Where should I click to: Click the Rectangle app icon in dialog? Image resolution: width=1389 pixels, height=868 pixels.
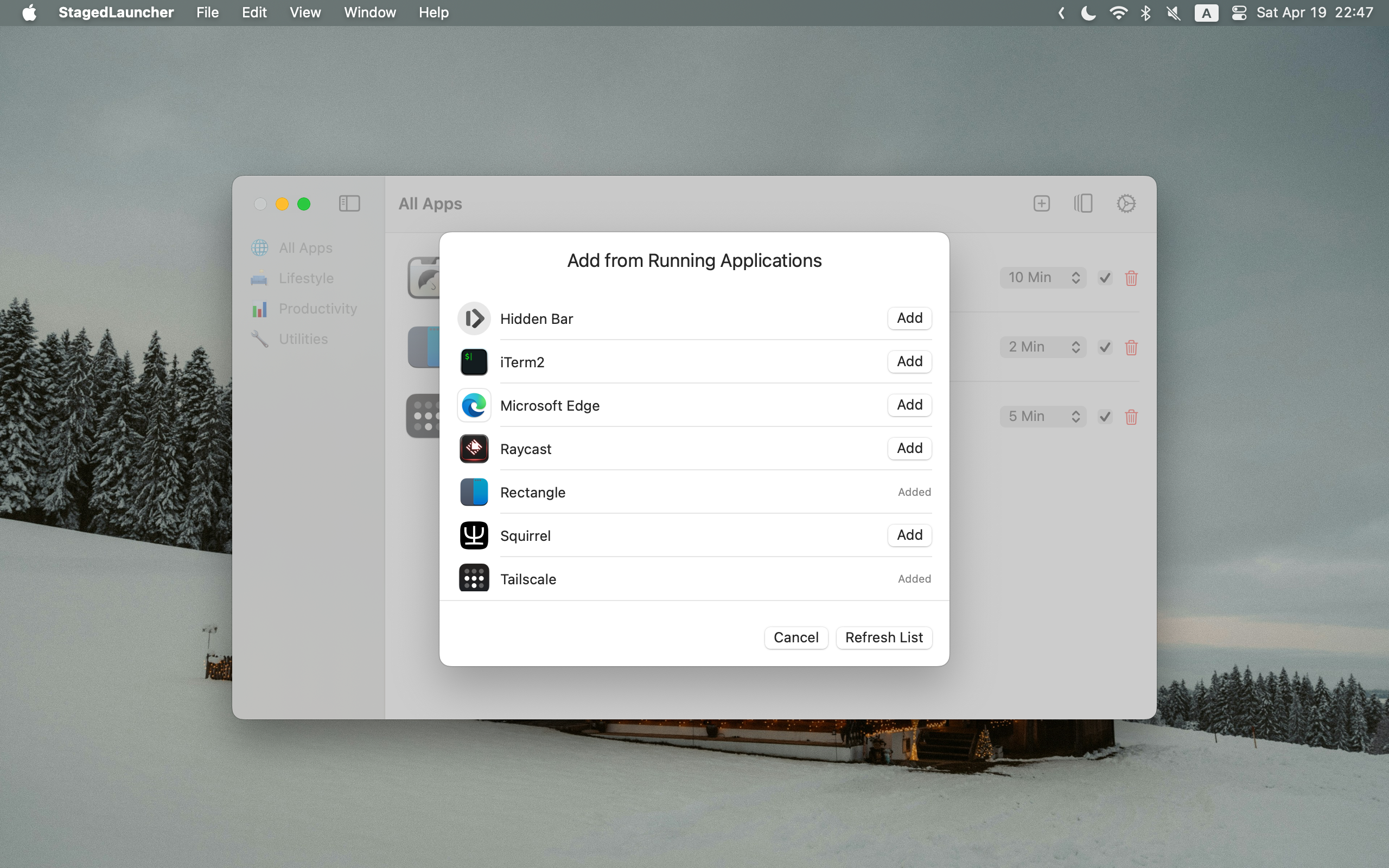click(474, 492)
